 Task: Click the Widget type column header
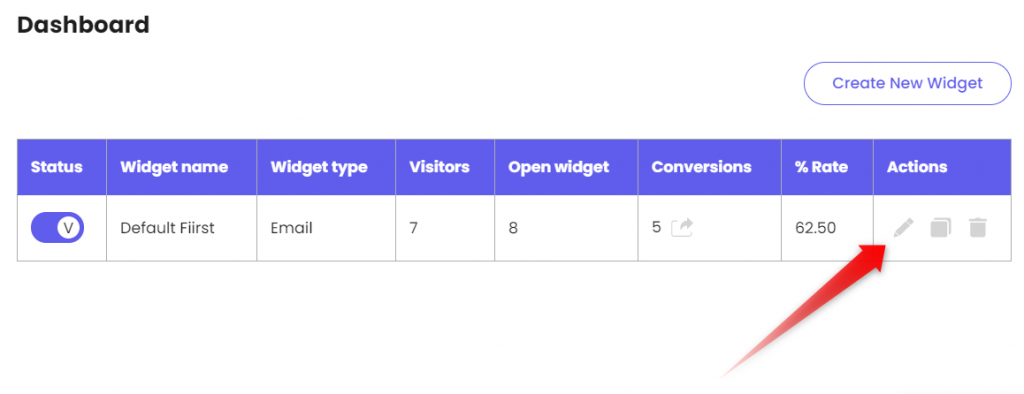coord(319,167)
